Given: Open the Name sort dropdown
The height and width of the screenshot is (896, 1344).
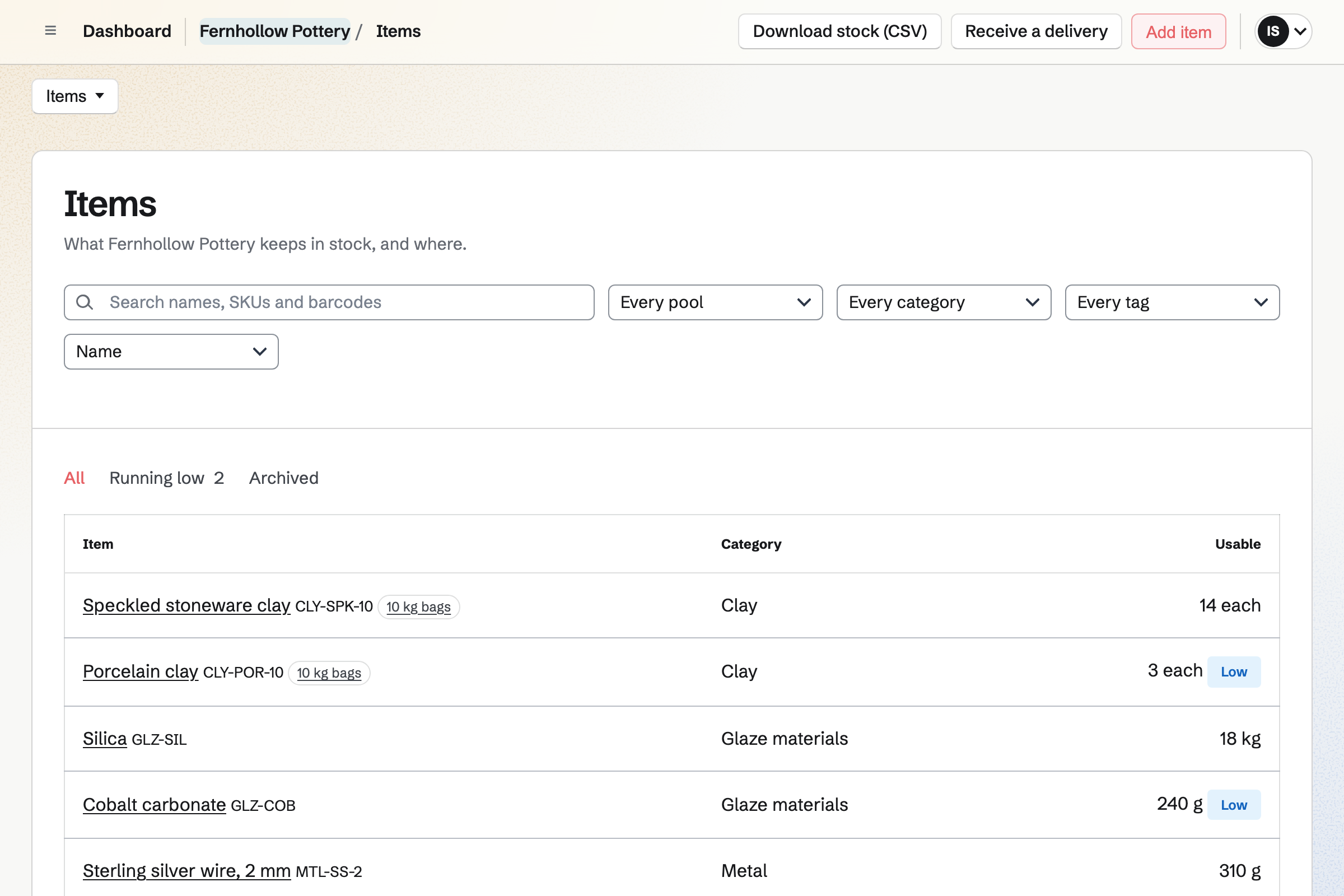Looking at the screenshot, I should 171,352.
